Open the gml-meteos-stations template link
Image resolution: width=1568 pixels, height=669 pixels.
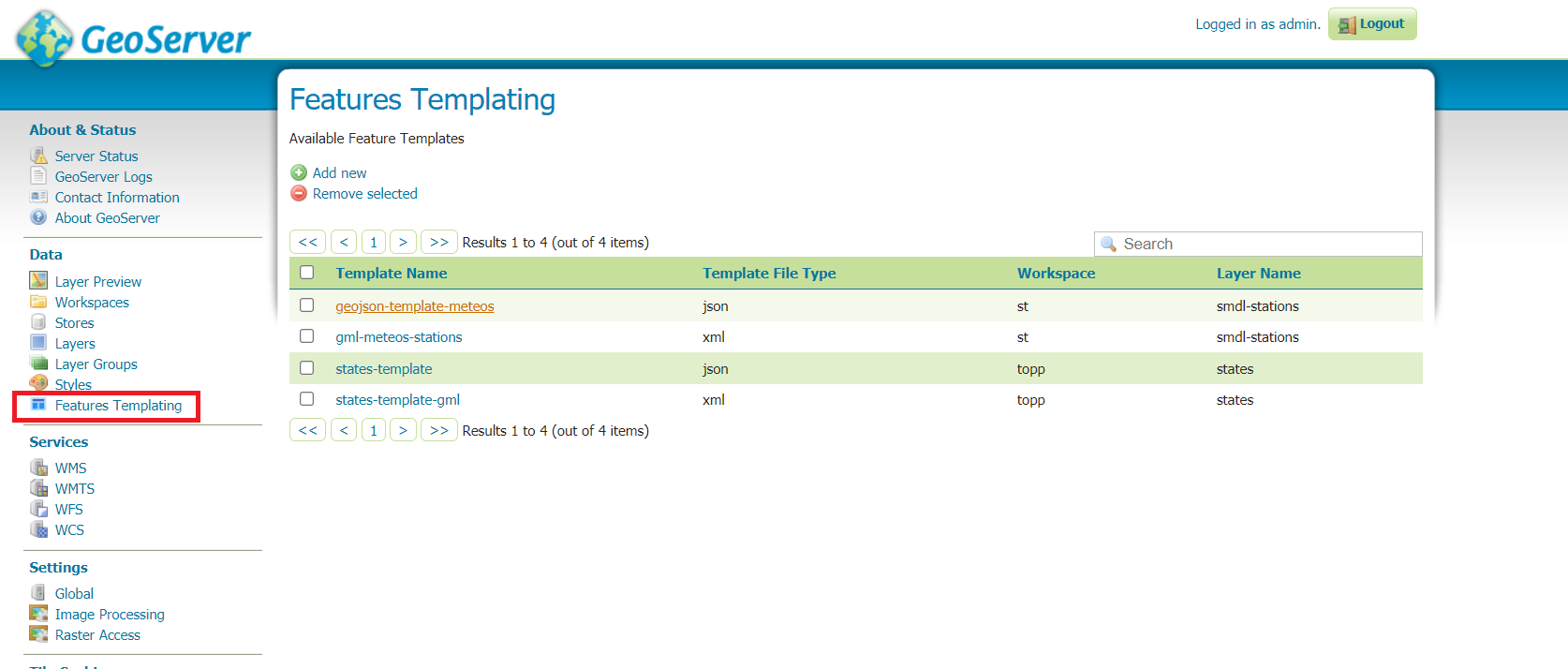pyautogui.click(x=399, y=337)
